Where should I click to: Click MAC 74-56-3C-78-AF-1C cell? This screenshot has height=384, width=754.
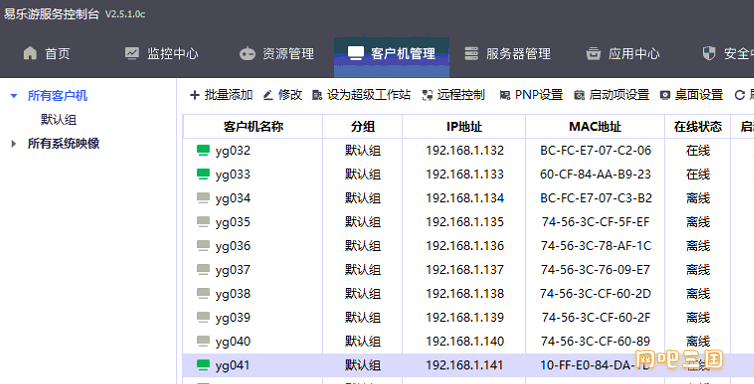coord(595,246)
